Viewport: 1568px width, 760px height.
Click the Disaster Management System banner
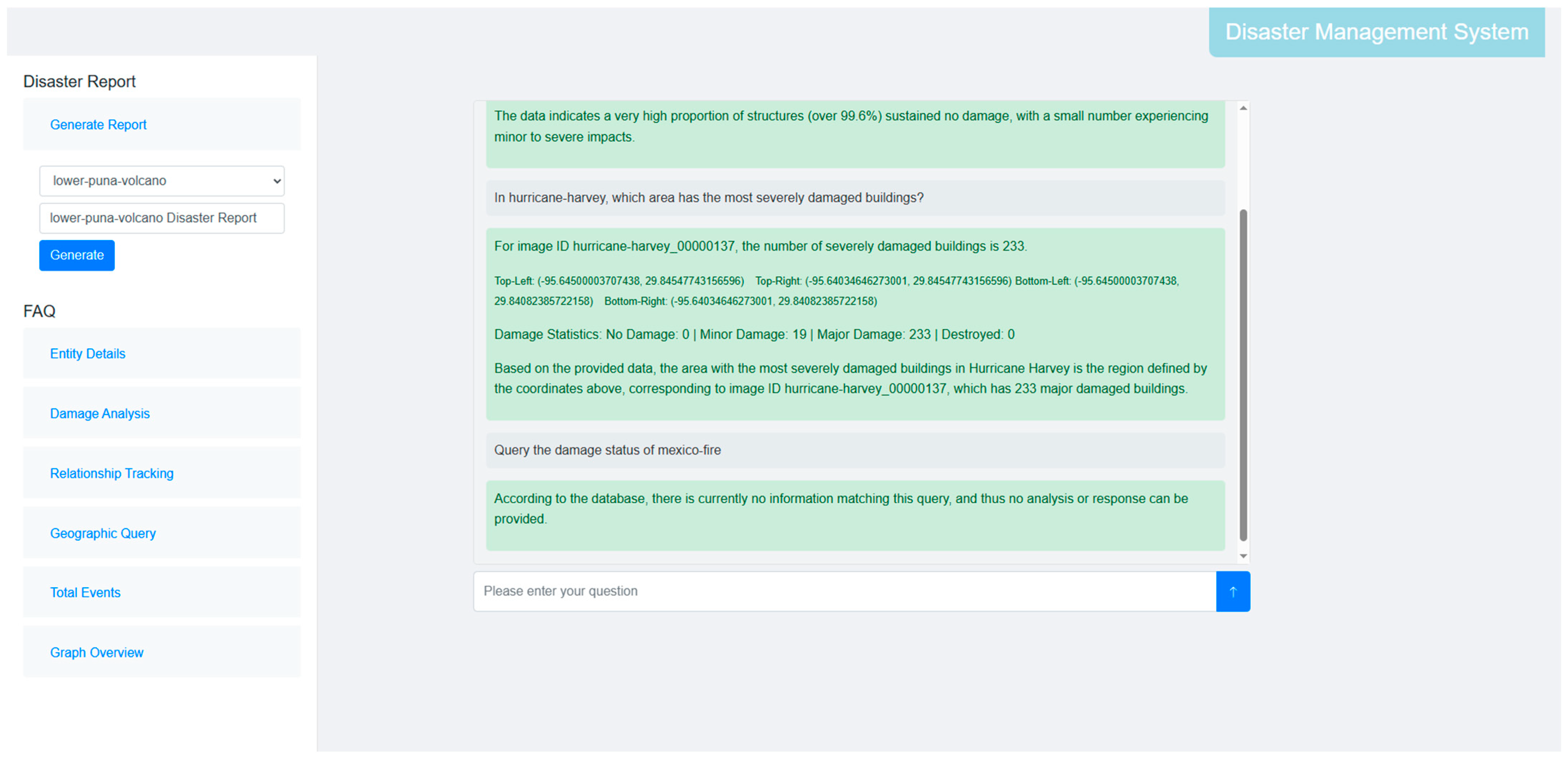pyautogui.click(x=1376, y=32)
